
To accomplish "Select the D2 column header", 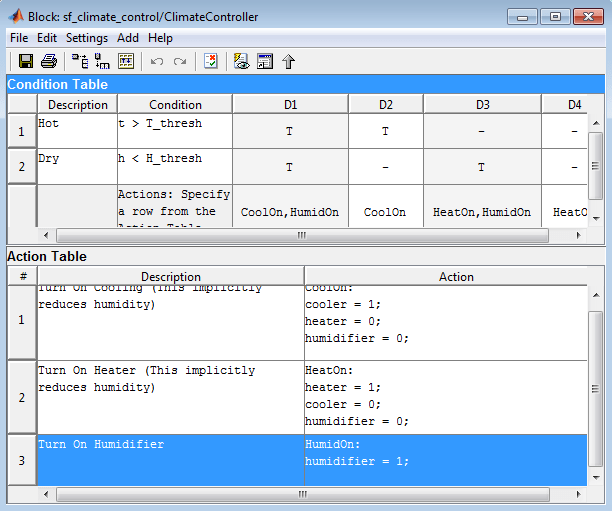I will click(x=386, y=104).
